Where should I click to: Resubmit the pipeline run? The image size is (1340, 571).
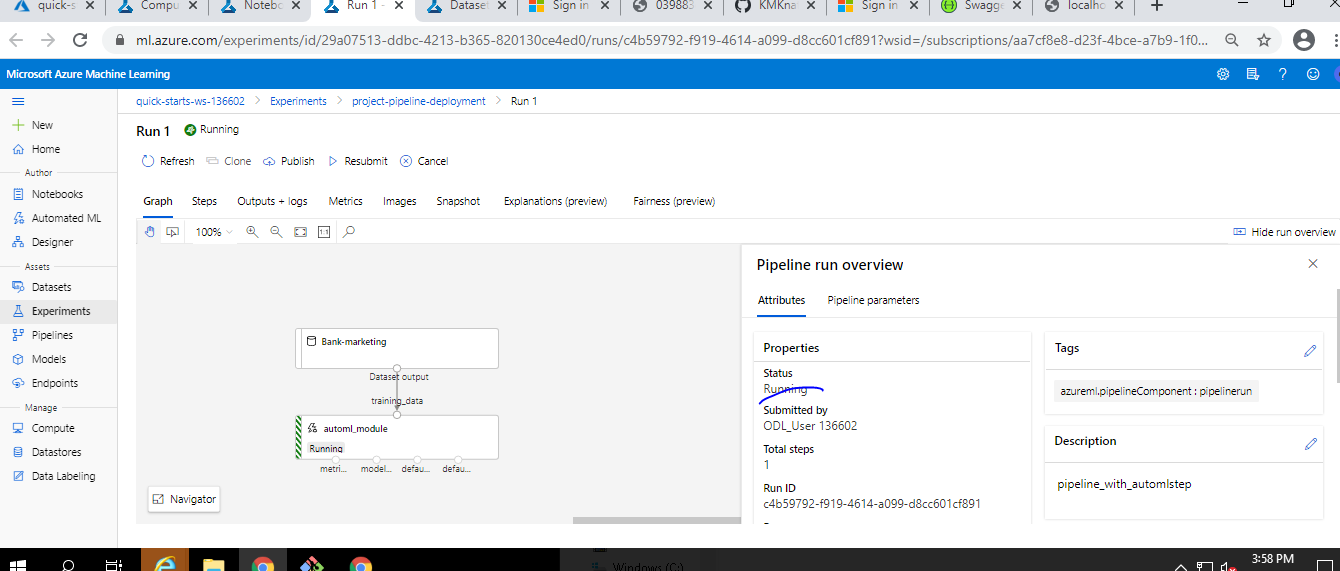(x=357, y=161)
